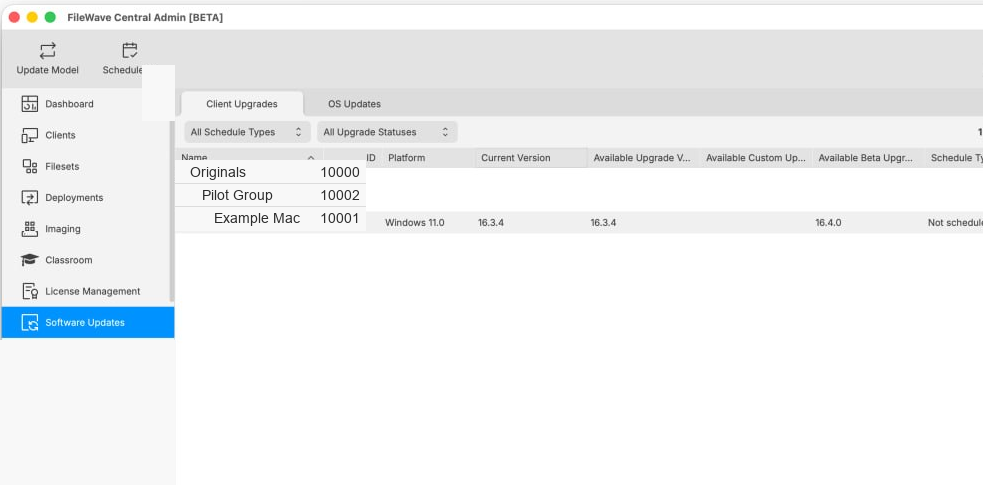Select the Originals group row

pyautogui.click(x=270, y=172)
